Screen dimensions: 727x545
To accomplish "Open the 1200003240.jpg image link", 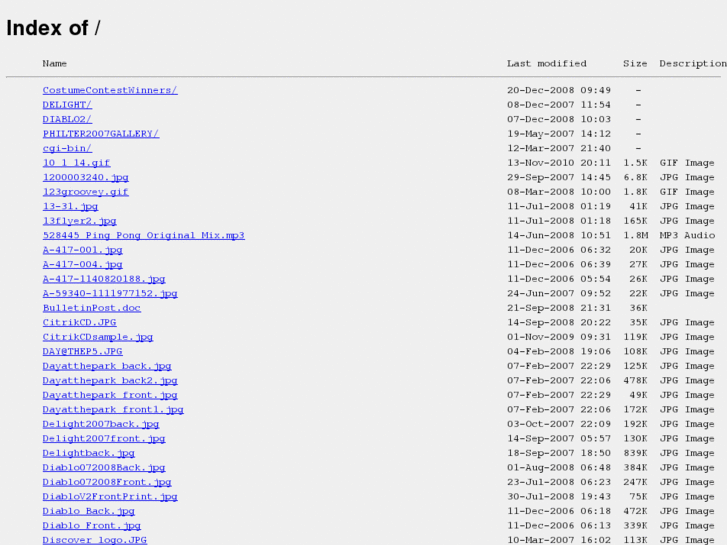I will point(86,177).
